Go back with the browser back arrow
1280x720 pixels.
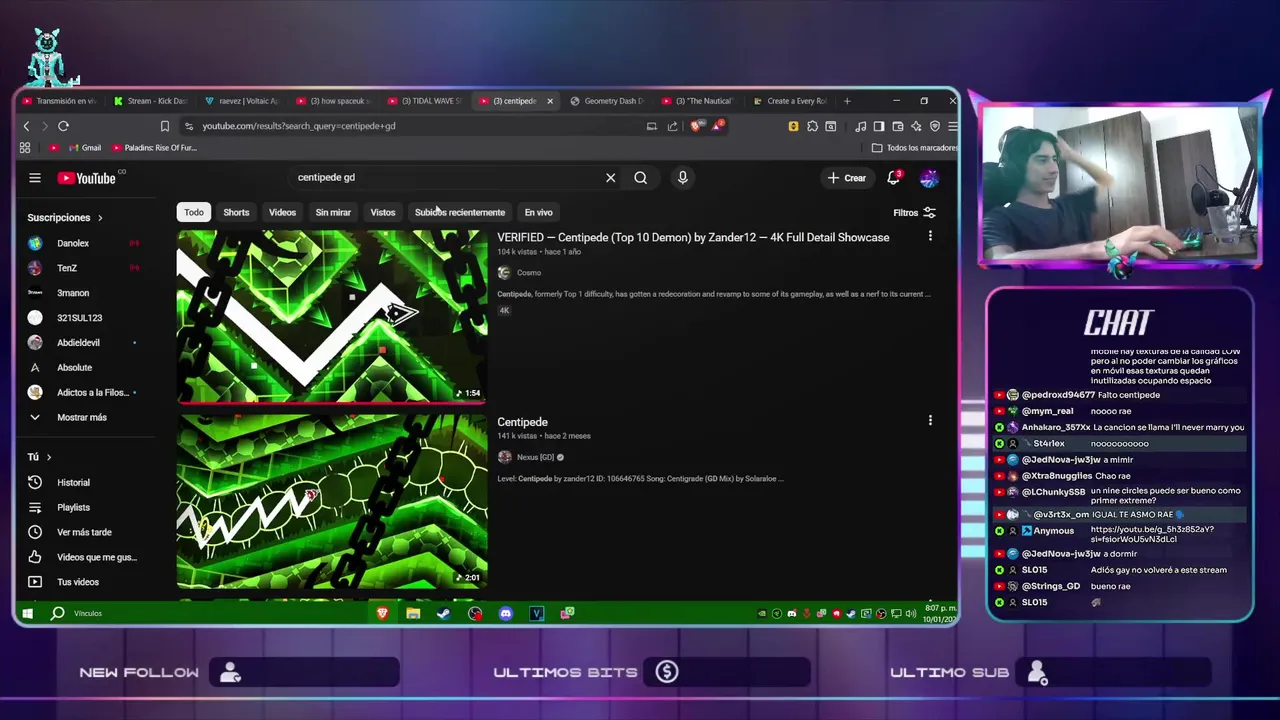pyautogui.click(x=27, y=126)
